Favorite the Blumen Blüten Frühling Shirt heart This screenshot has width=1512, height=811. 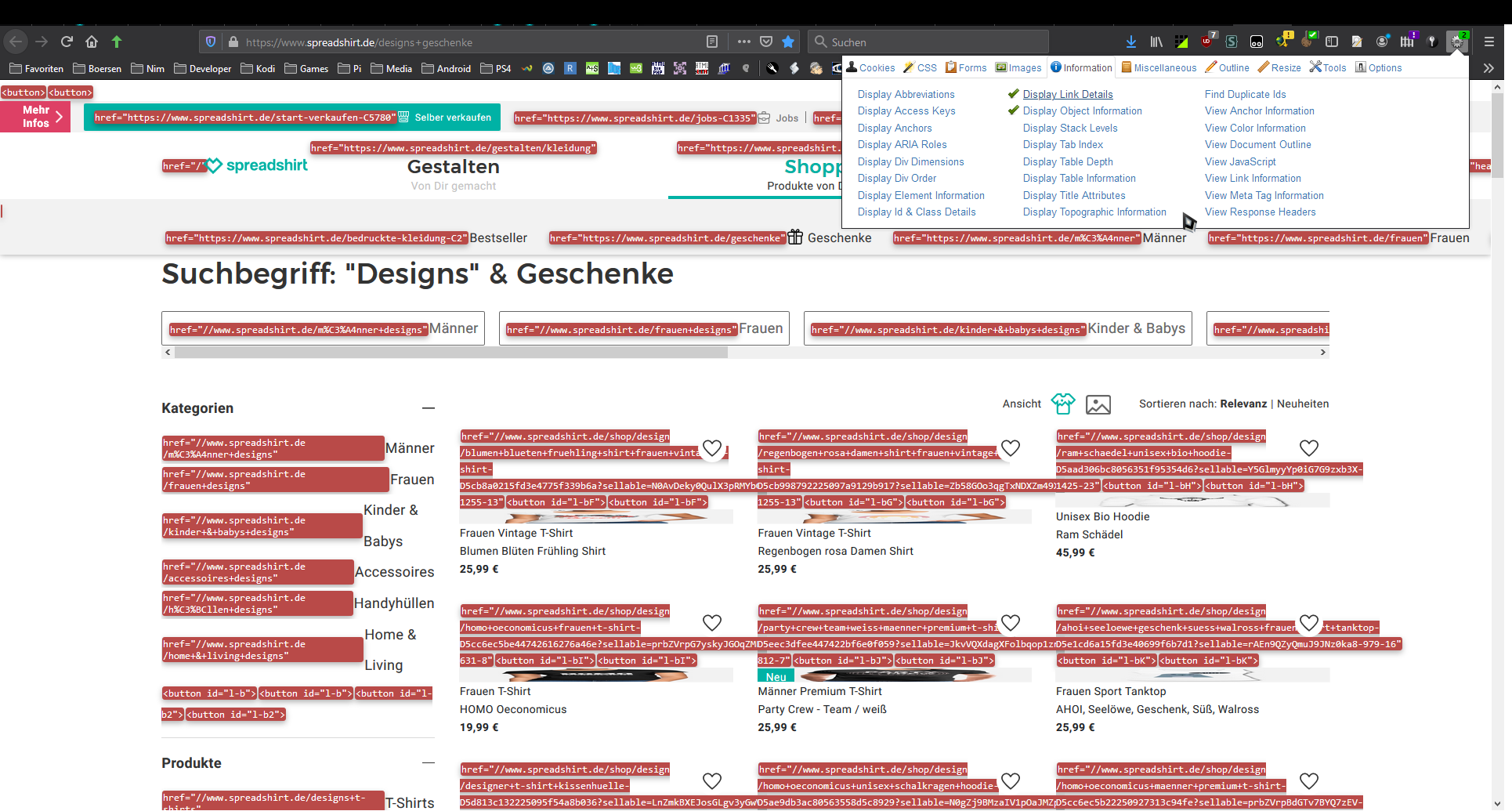click(x=711, y=448)
